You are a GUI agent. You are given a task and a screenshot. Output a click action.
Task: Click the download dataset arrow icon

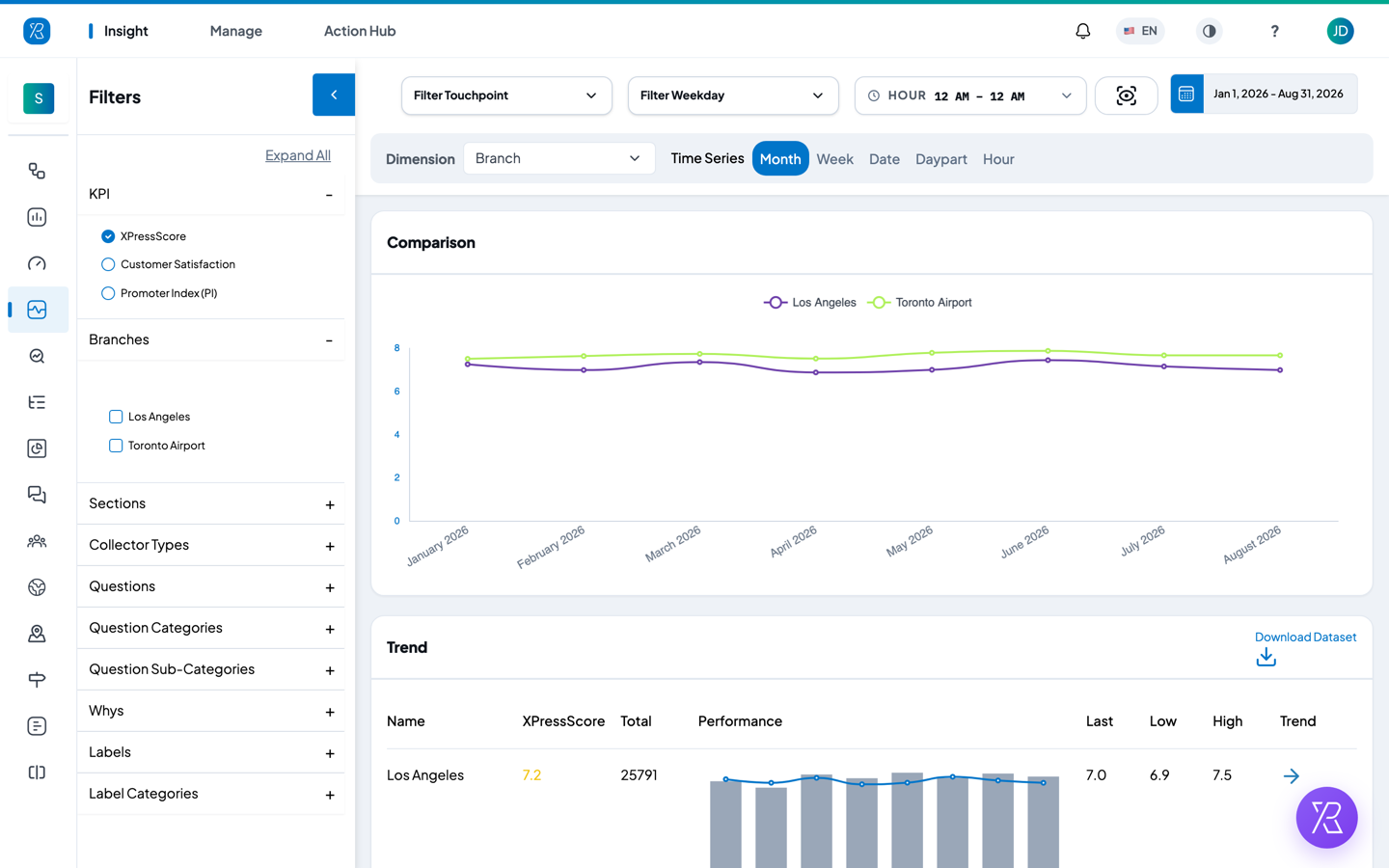click(x=1266, y=657)
